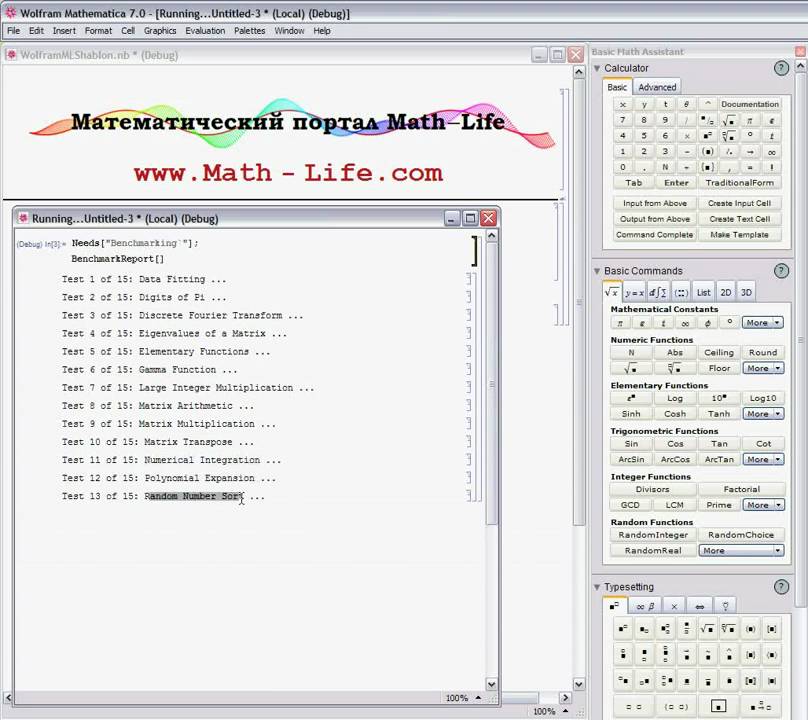Open the List tab in Basic Commands
The width and height of the screenshot is (808, 720).
pos(703,293)
